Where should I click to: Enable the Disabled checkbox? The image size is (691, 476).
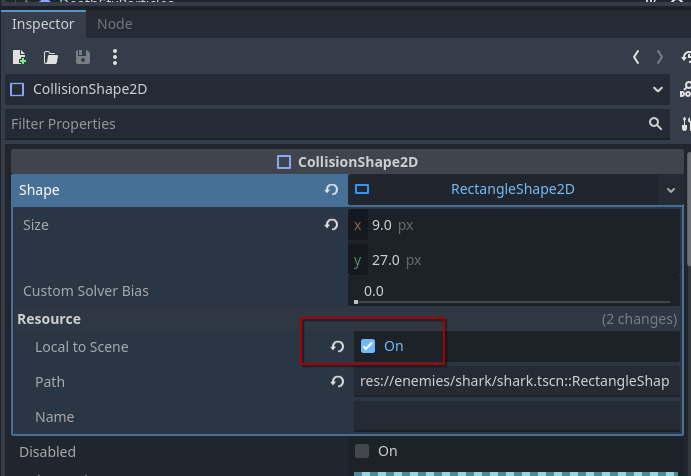pyautogui.click(x=362, y=451)
